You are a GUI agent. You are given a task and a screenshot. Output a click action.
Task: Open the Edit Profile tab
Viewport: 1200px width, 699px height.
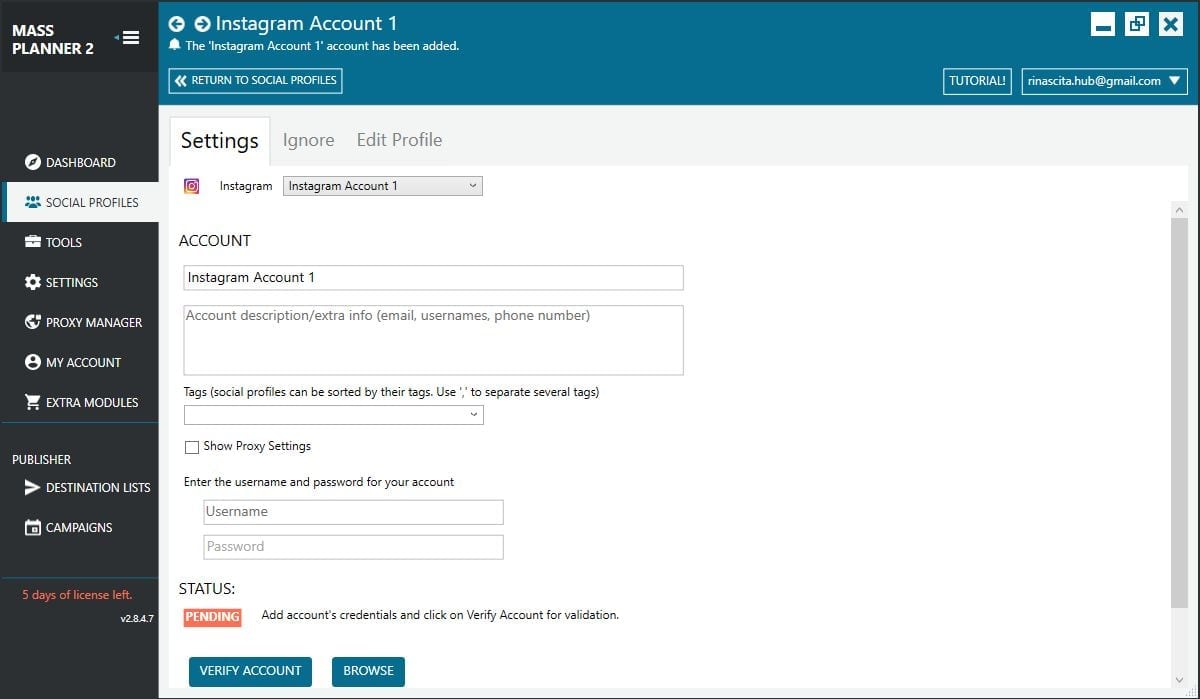[x=399, y=140]
